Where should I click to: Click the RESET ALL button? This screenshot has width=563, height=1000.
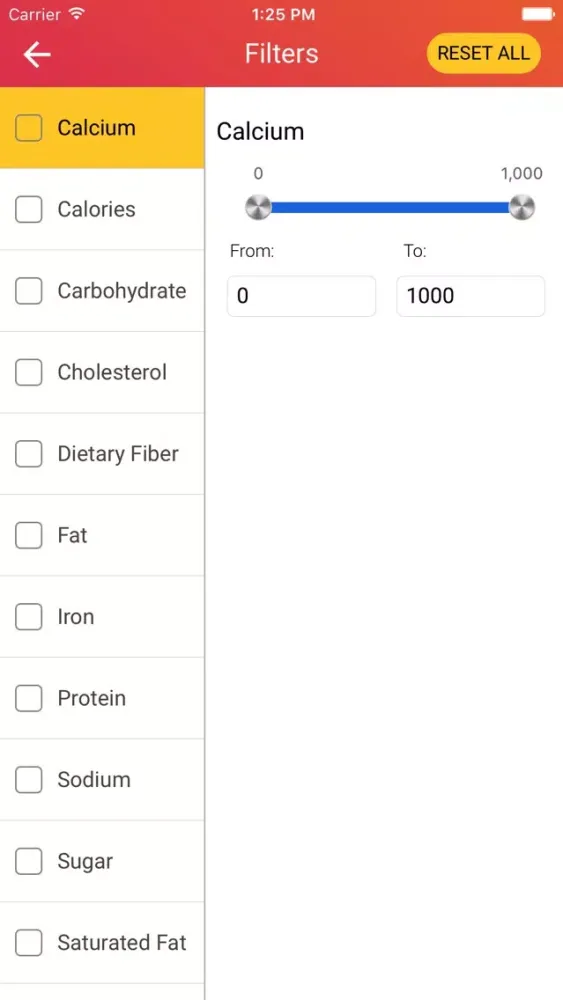[483, 53]
